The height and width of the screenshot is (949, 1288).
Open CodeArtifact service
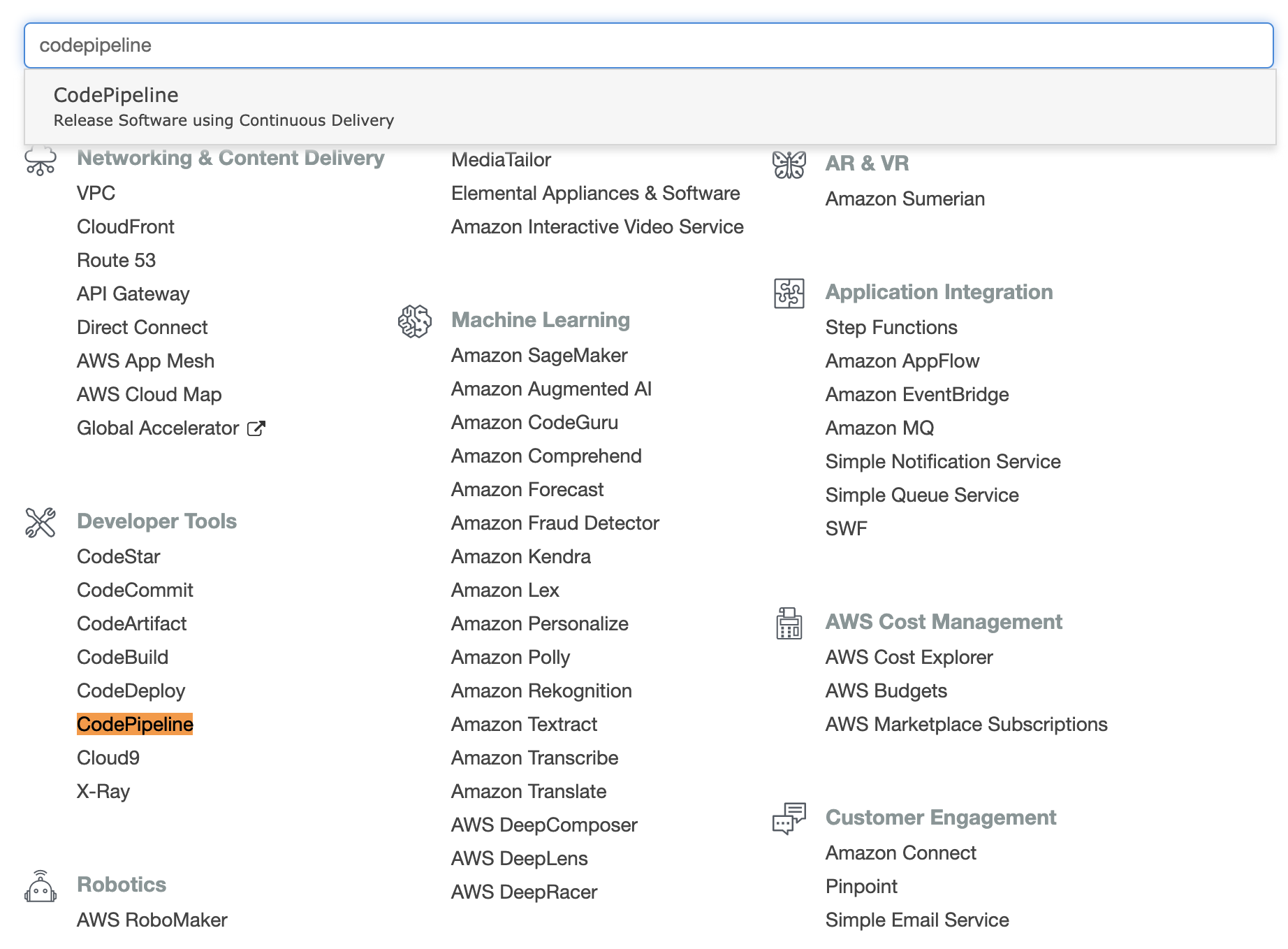[131, 623]
